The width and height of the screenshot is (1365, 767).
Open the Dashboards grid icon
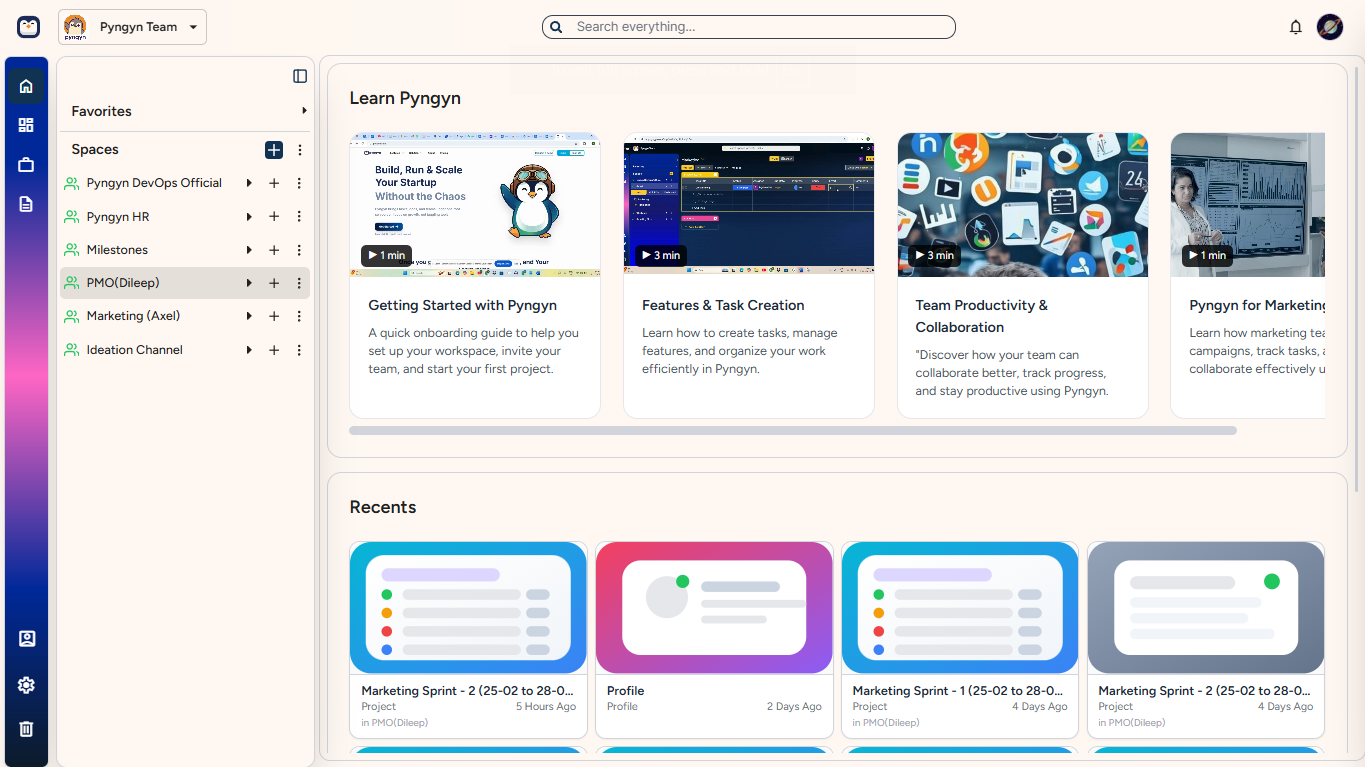click(26, 124)
